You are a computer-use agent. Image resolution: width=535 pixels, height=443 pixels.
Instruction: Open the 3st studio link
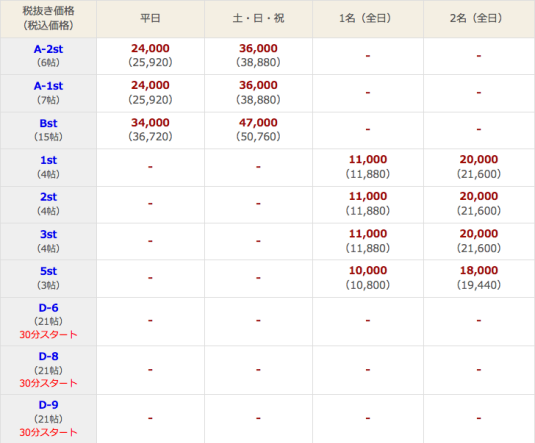coord(48,234)
